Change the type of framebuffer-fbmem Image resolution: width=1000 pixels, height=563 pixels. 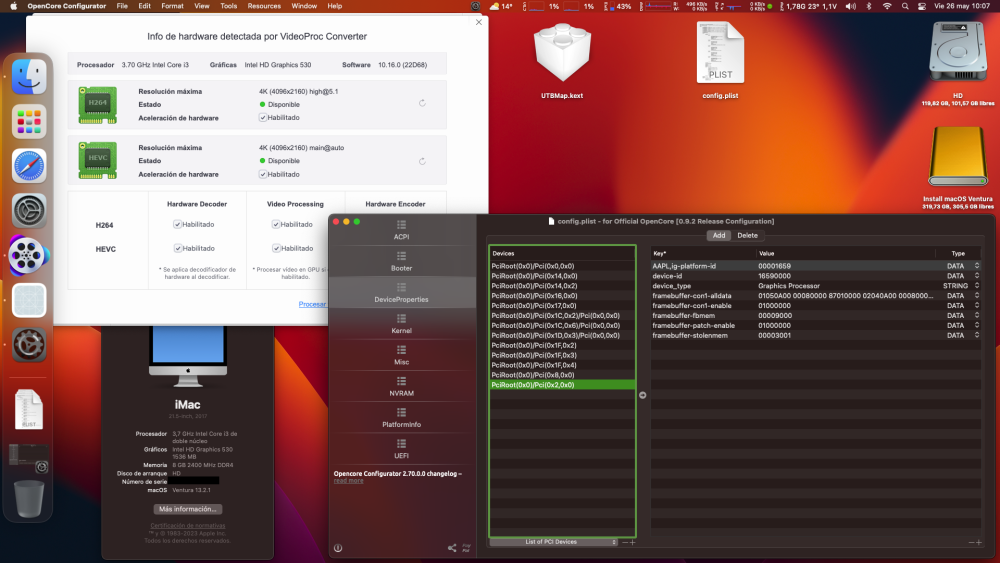tap(976, 316)
